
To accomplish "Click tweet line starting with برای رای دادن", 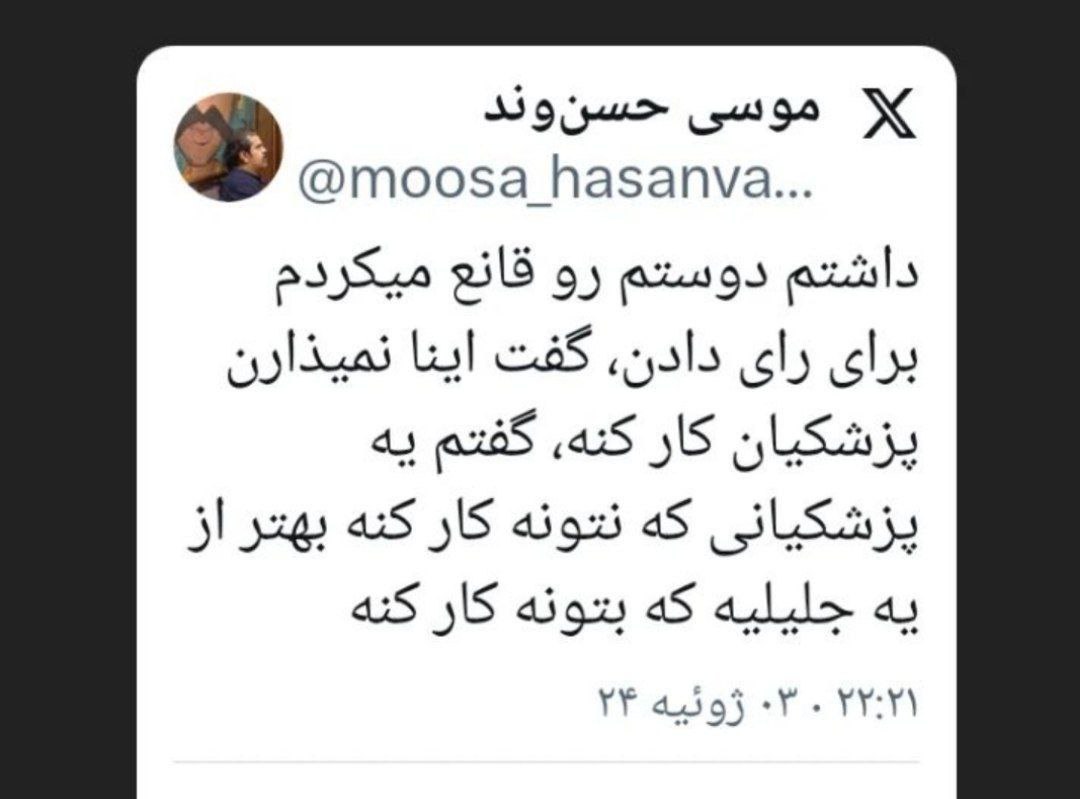I will click(x=573, y=365).
